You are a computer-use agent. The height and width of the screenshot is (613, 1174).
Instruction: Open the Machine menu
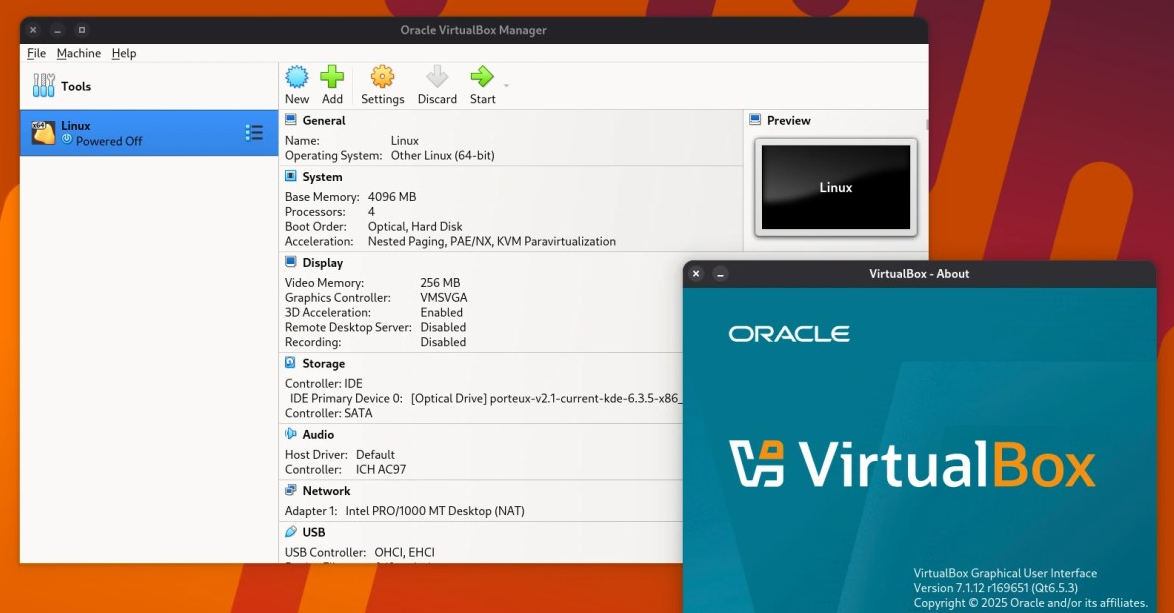[79, 53]
